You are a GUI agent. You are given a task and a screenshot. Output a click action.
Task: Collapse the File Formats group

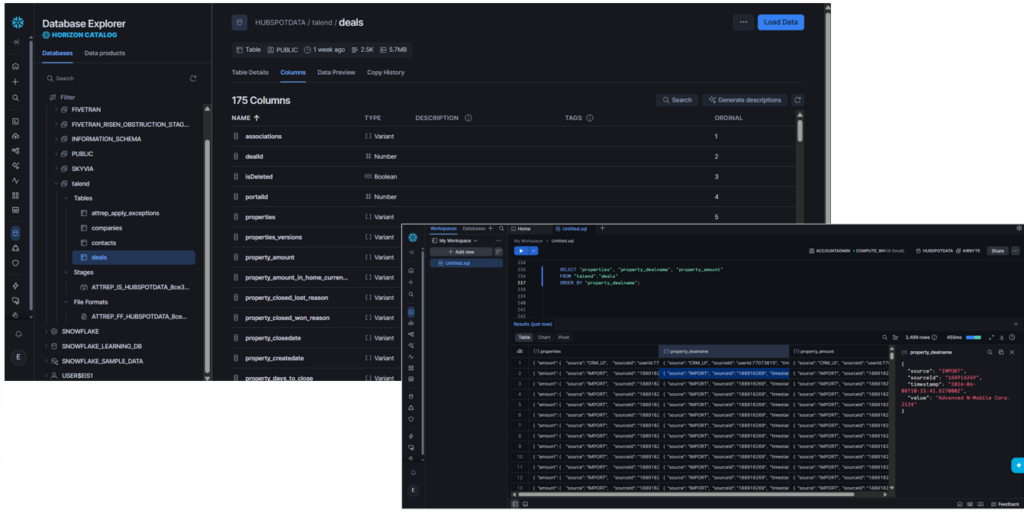[x=66, y=302]
